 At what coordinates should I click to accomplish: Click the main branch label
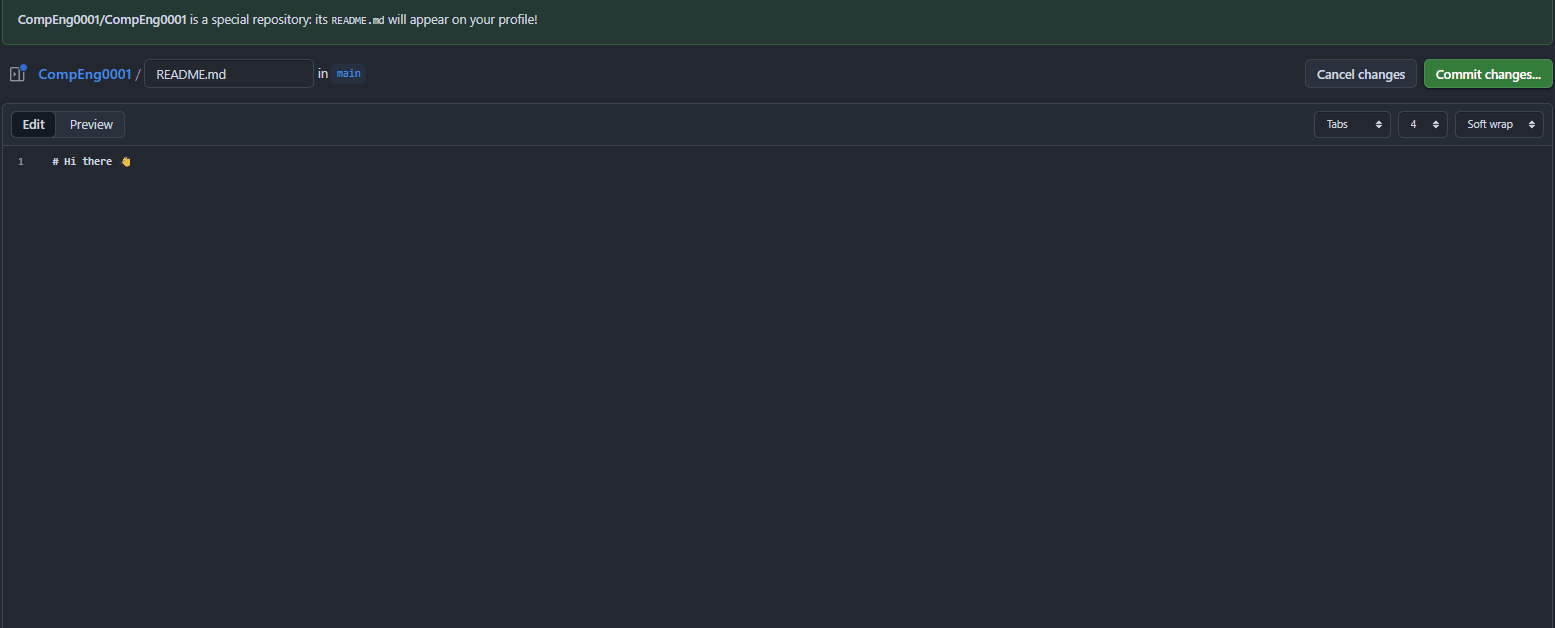tap(348, 74)
